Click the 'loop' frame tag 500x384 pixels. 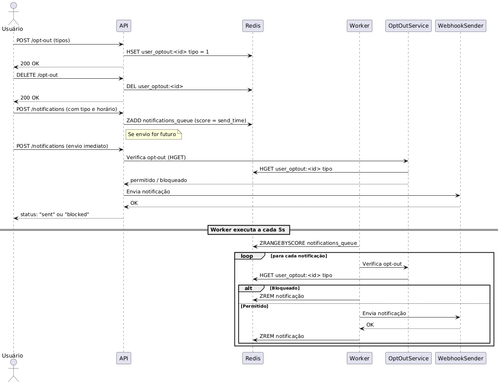pyautogui.click(x=249, y=256)
